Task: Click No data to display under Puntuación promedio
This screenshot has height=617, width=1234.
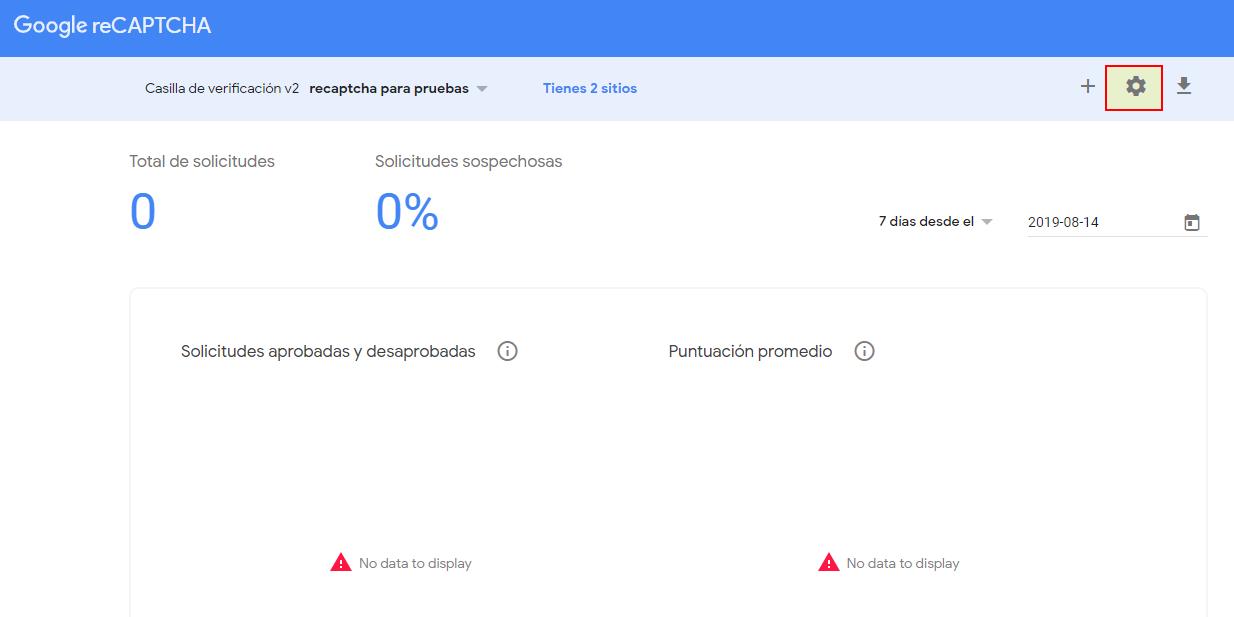Action: pyautogui.click(x=903, y=563)
